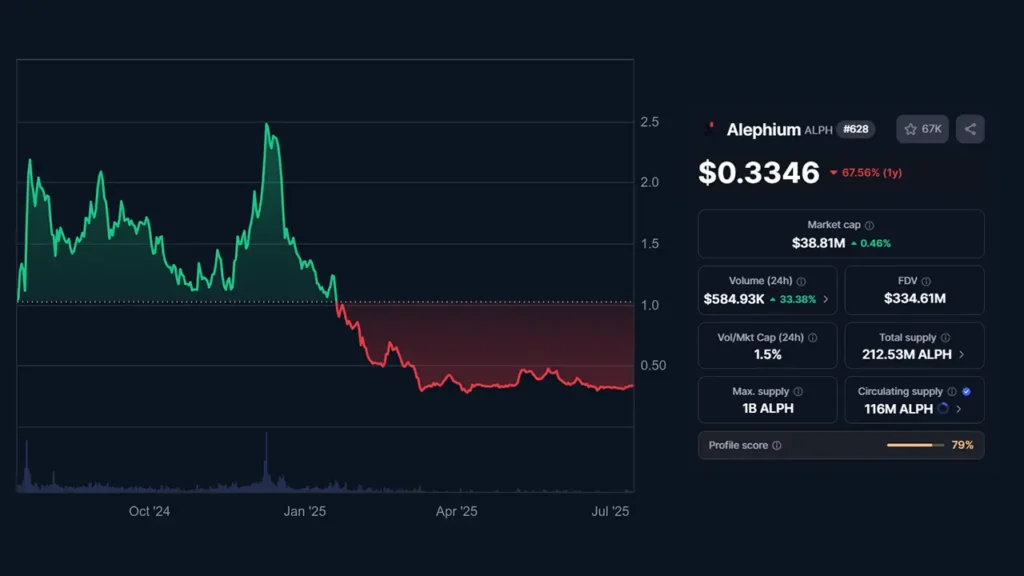Click the $584.93K volume value
Image resolution: width=1024 pixels, height=576 pixels.
coord(733,299)
